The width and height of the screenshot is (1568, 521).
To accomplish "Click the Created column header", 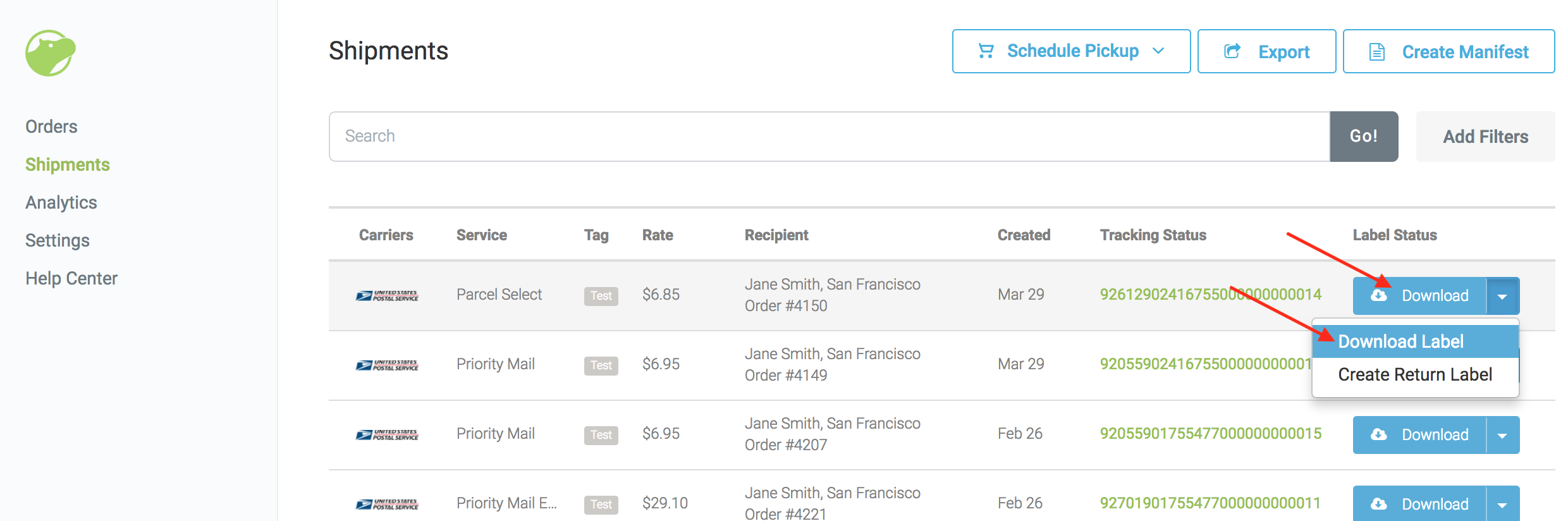I will (1024, 235).
